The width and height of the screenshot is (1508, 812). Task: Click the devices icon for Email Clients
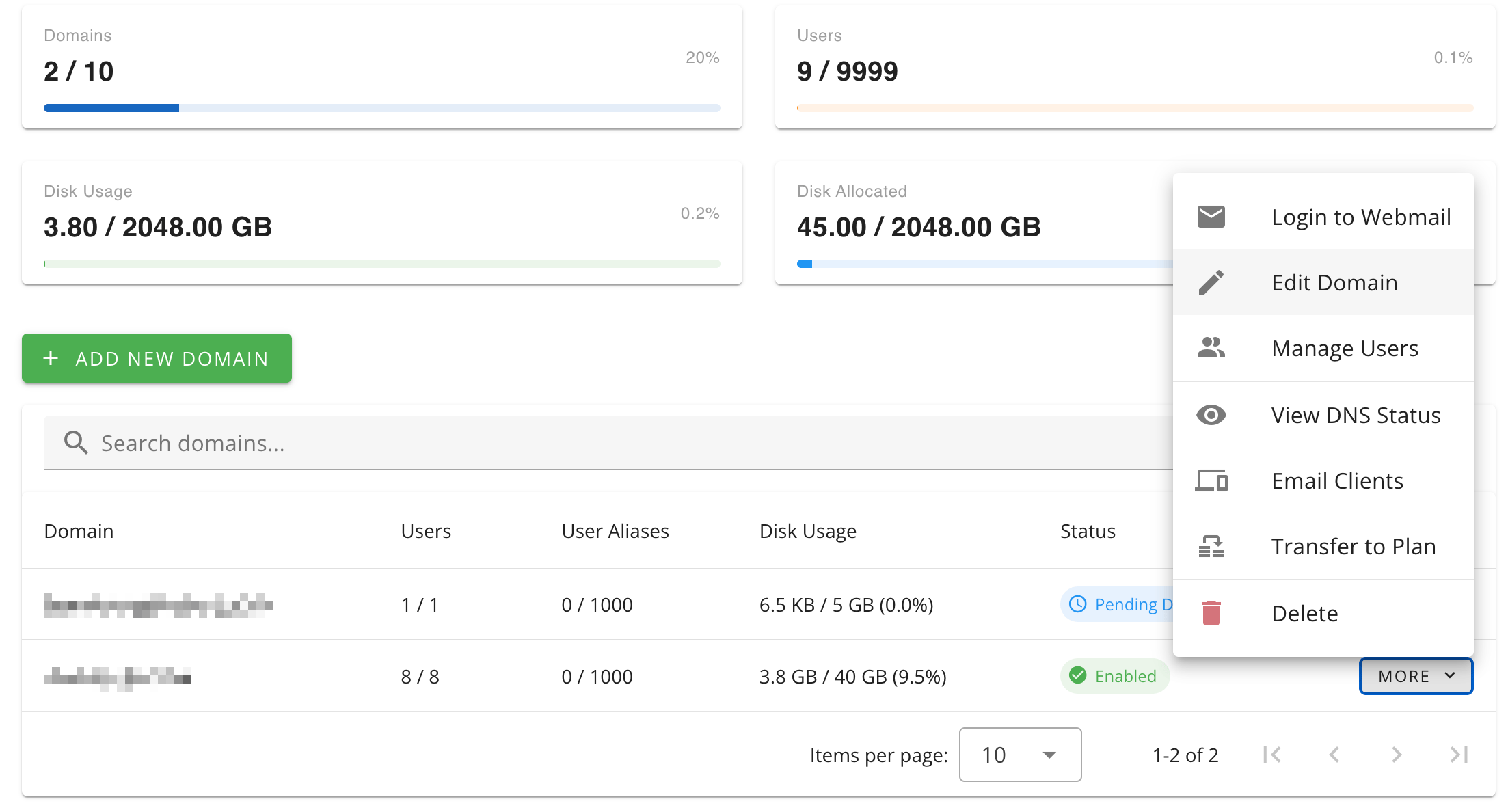[1211, 481]
